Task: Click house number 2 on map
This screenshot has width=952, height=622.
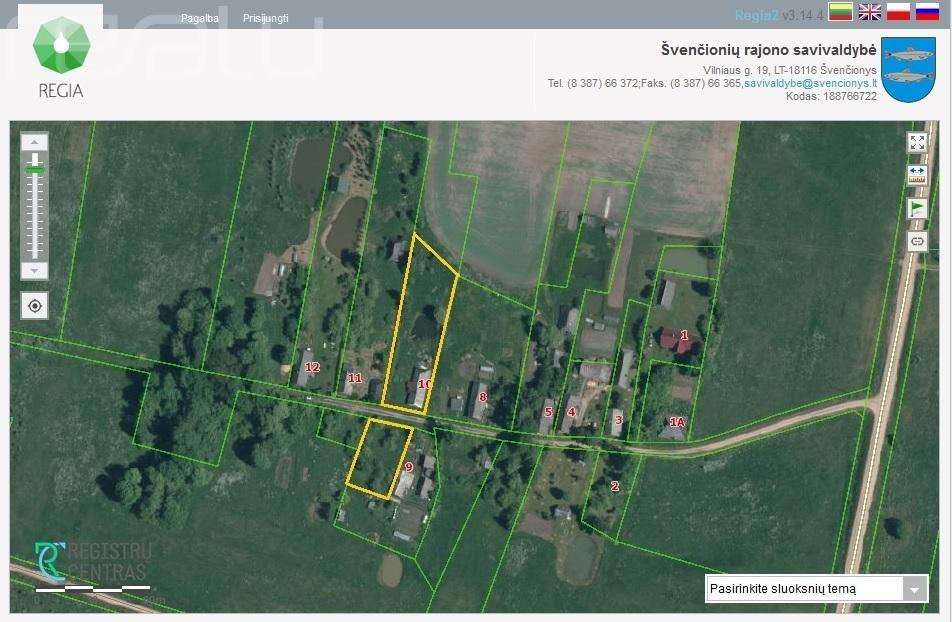Action: coord(614,486)
